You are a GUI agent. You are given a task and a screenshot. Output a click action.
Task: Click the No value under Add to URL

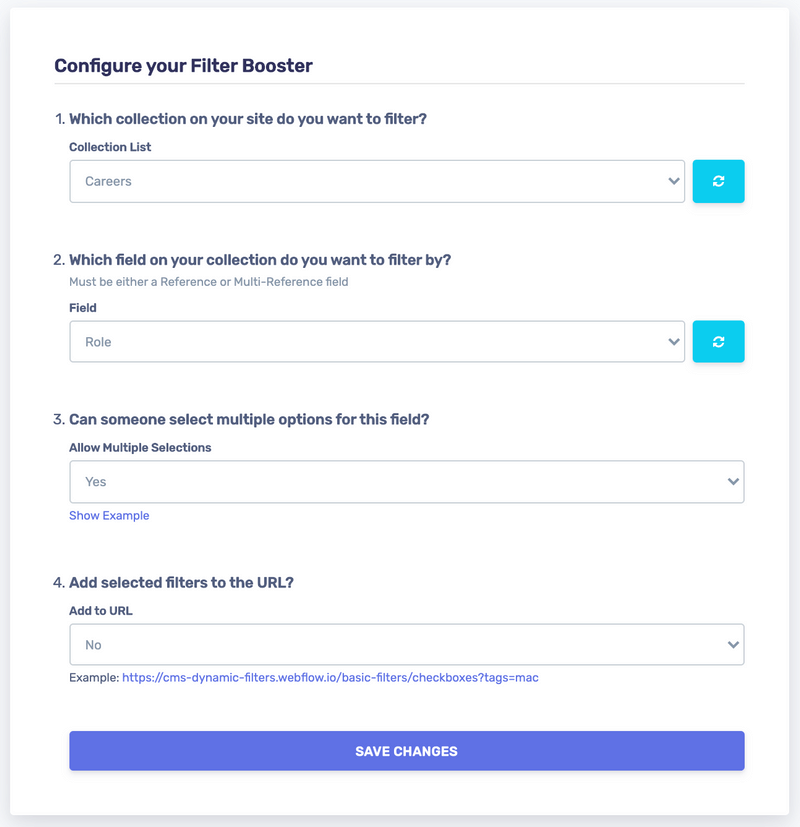[92, 644]
